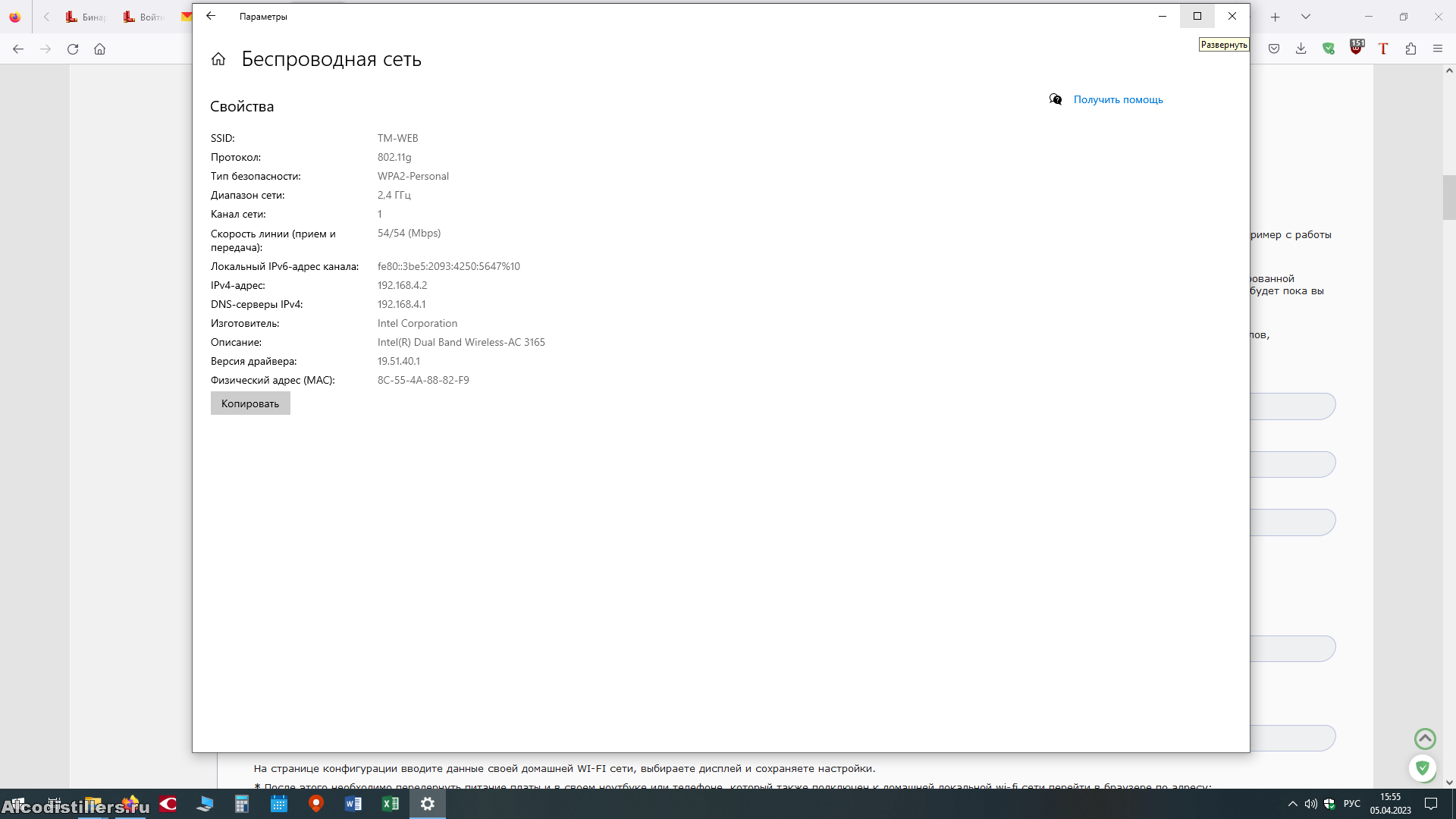This screenshot has height=819, width=1456.
Task: Go back using the Settings window arrow
Action: tap(211, 16)
